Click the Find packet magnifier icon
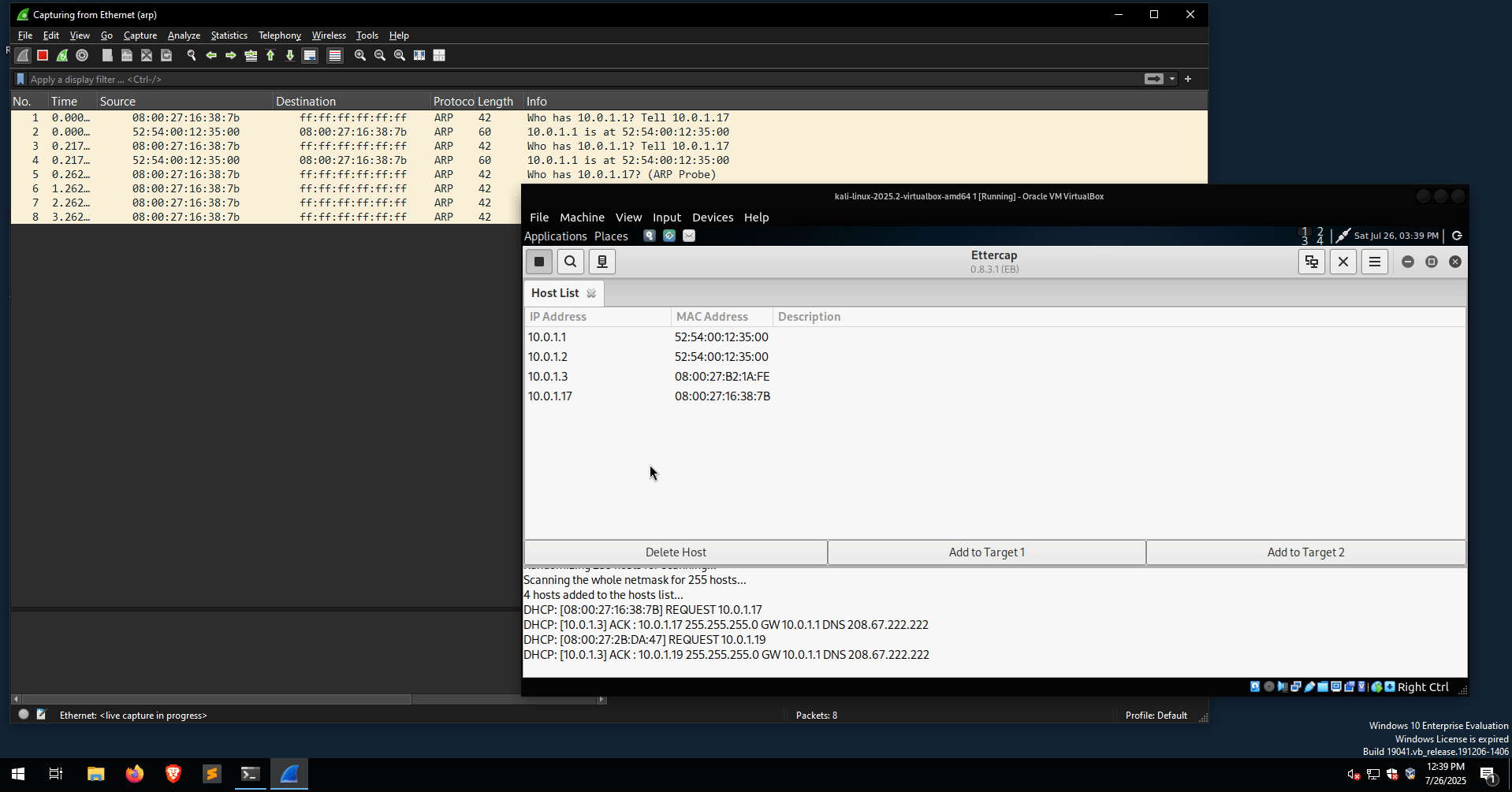The image size is (1512, 792). pyautogui.click(x=192, y=55)
